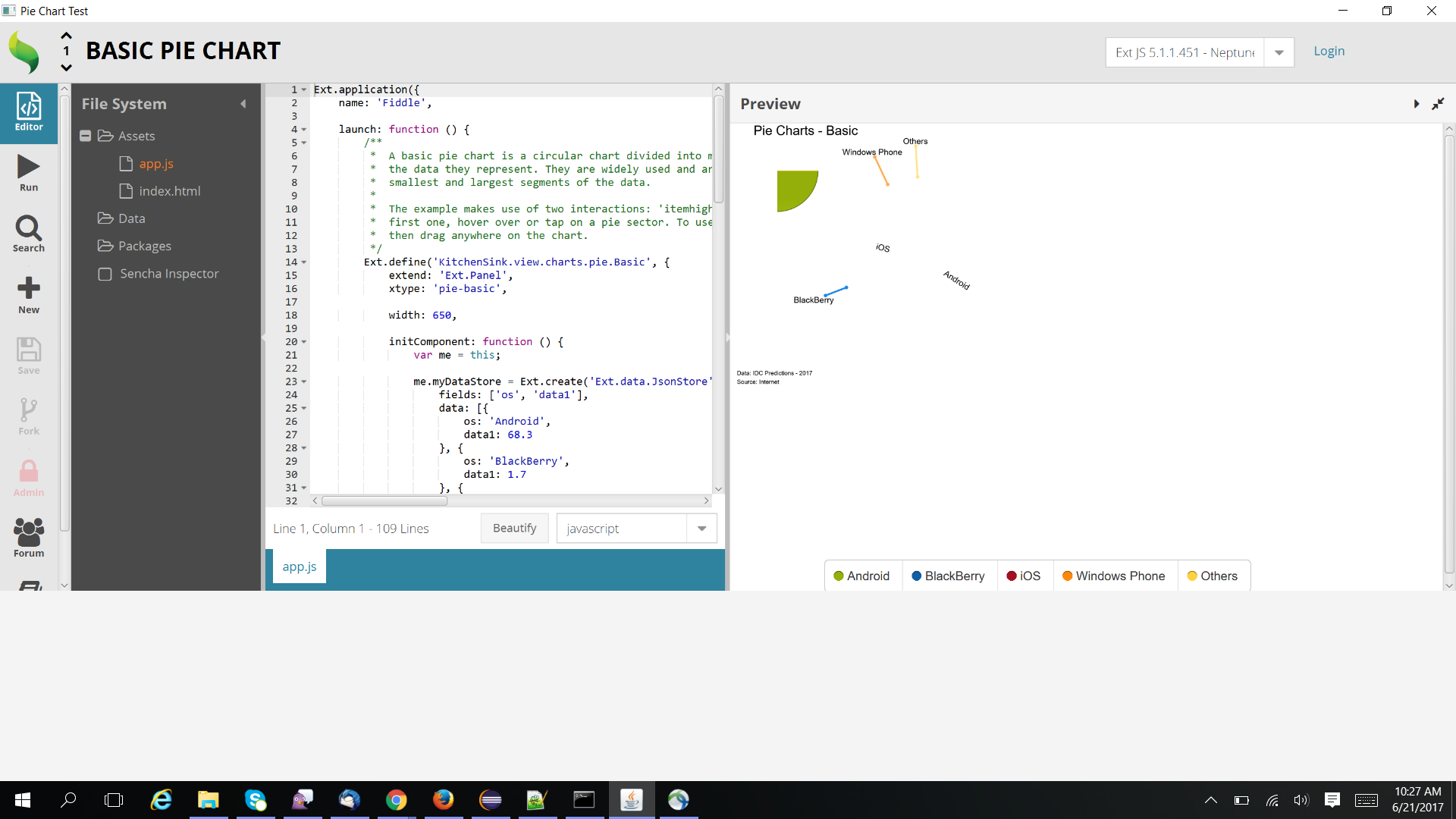Open the Ext JS version dropdown
Screen dimensions: 1456x819
coord(1279,52)
